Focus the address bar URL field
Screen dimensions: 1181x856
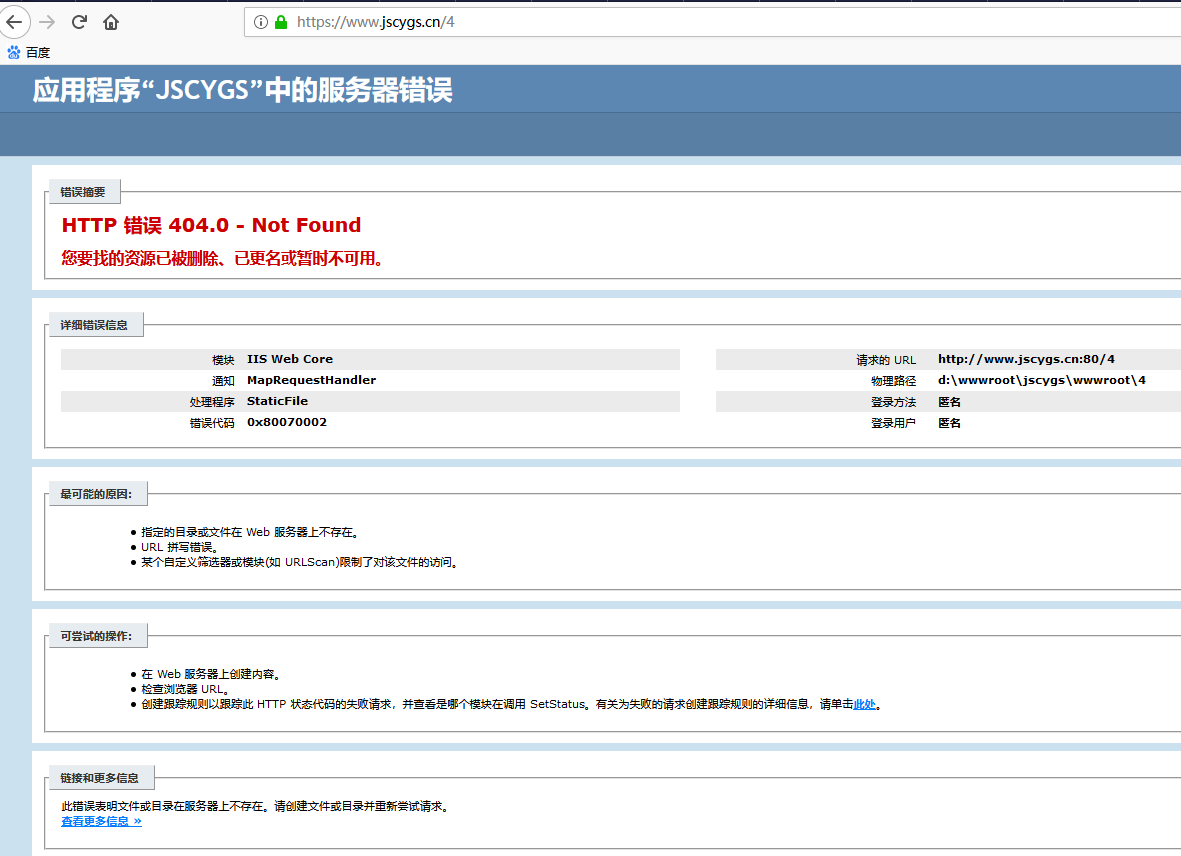click(x=712, y=22)
